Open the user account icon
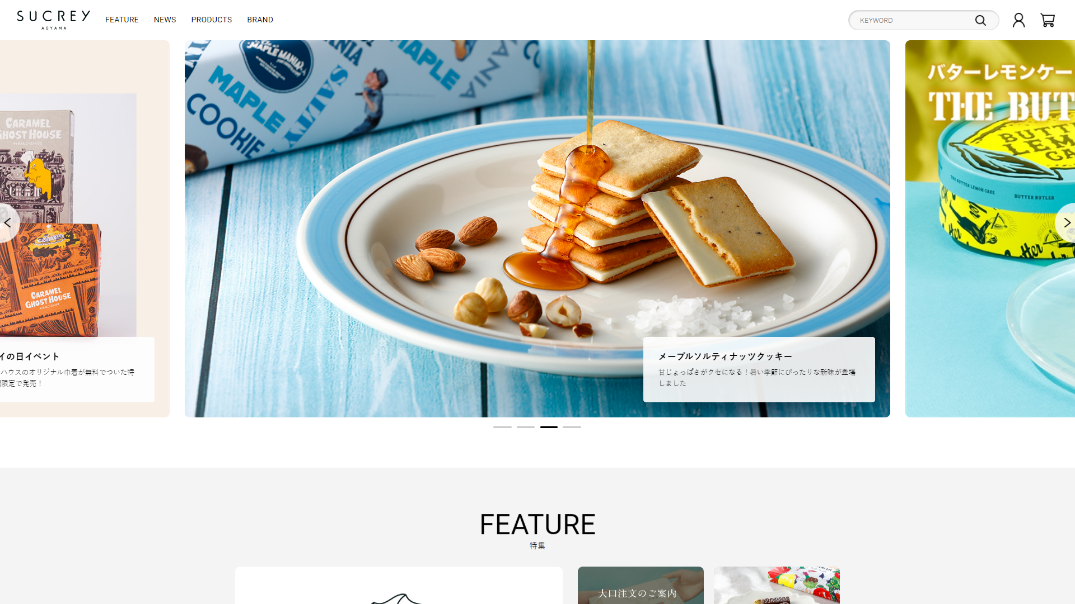The height and width of the screenshot is (604, 1075). [x=1019, y=21]
